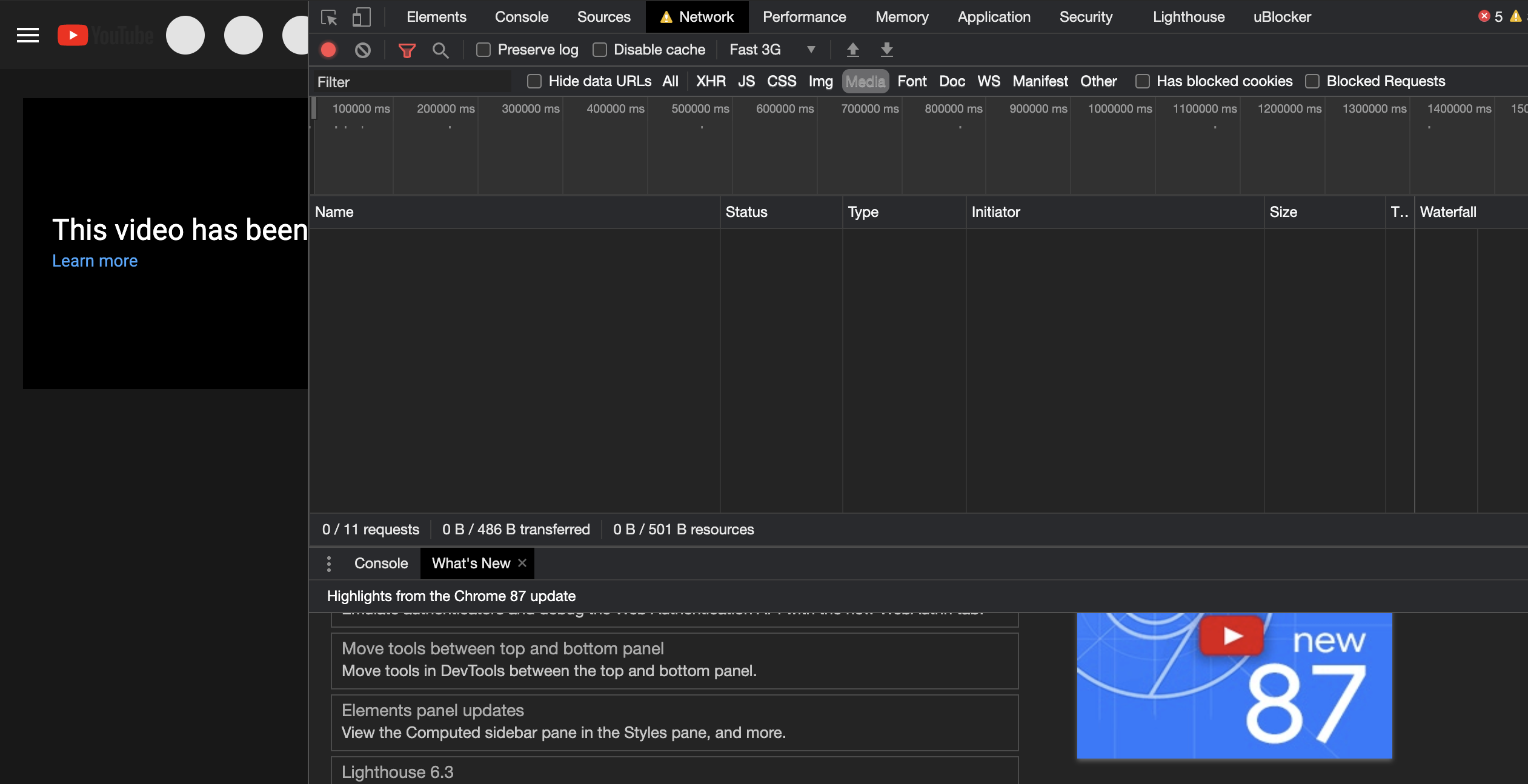The width and height of the screenshot is (1528, 784).
Task: Close the What's New tab
Action: [x=522, y=563]
